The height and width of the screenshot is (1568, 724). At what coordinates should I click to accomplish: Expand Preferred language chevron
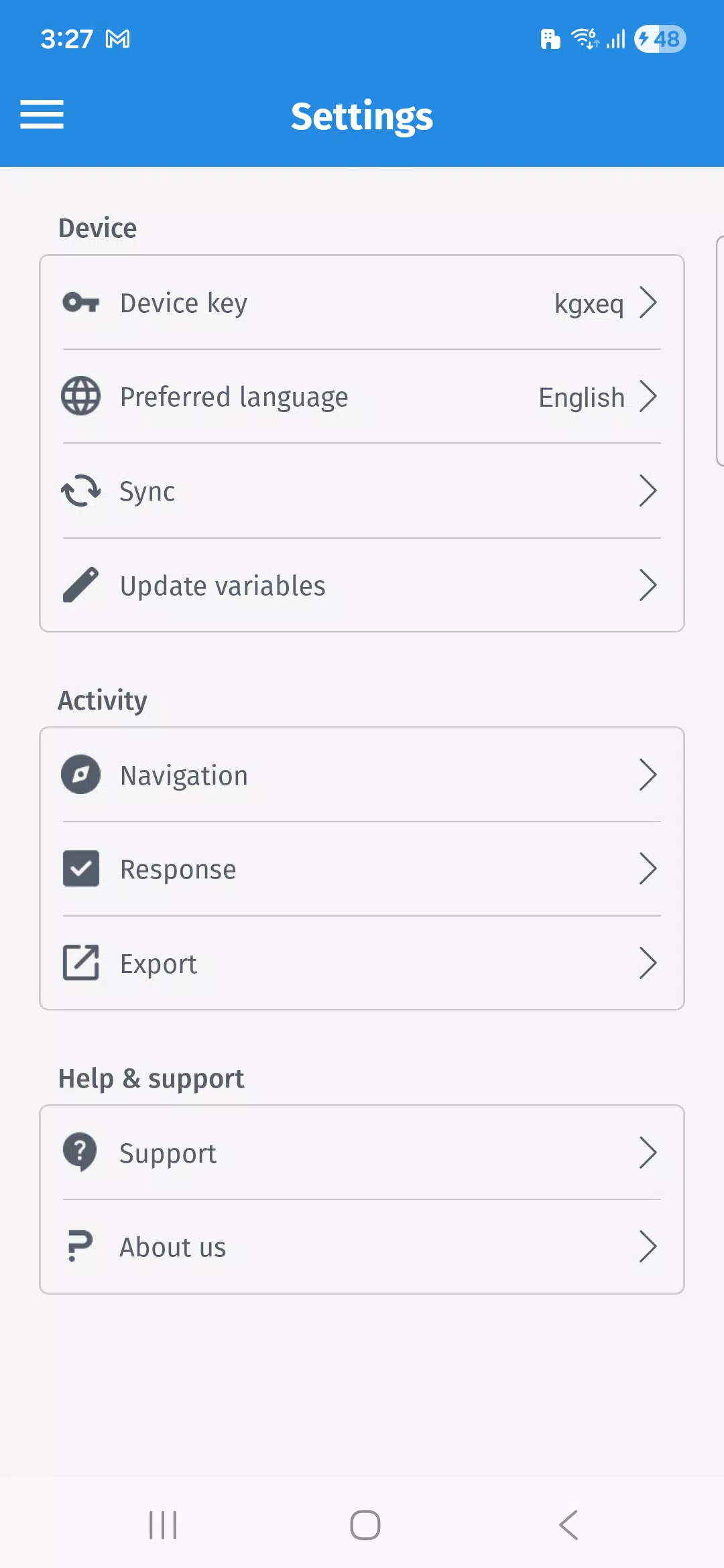[648, 396]
